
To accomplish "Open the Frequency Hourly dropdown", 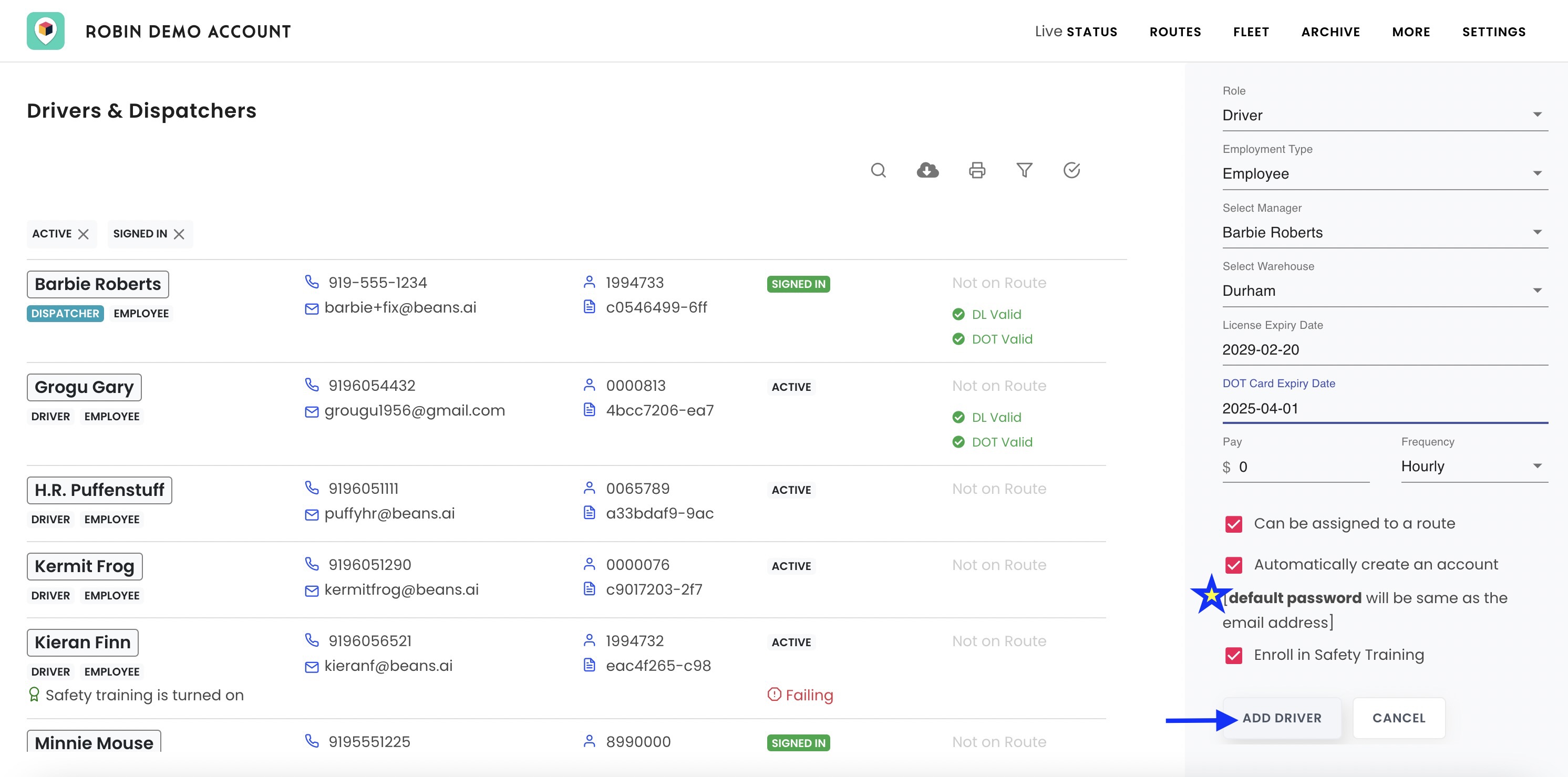I will (1474, 467).
